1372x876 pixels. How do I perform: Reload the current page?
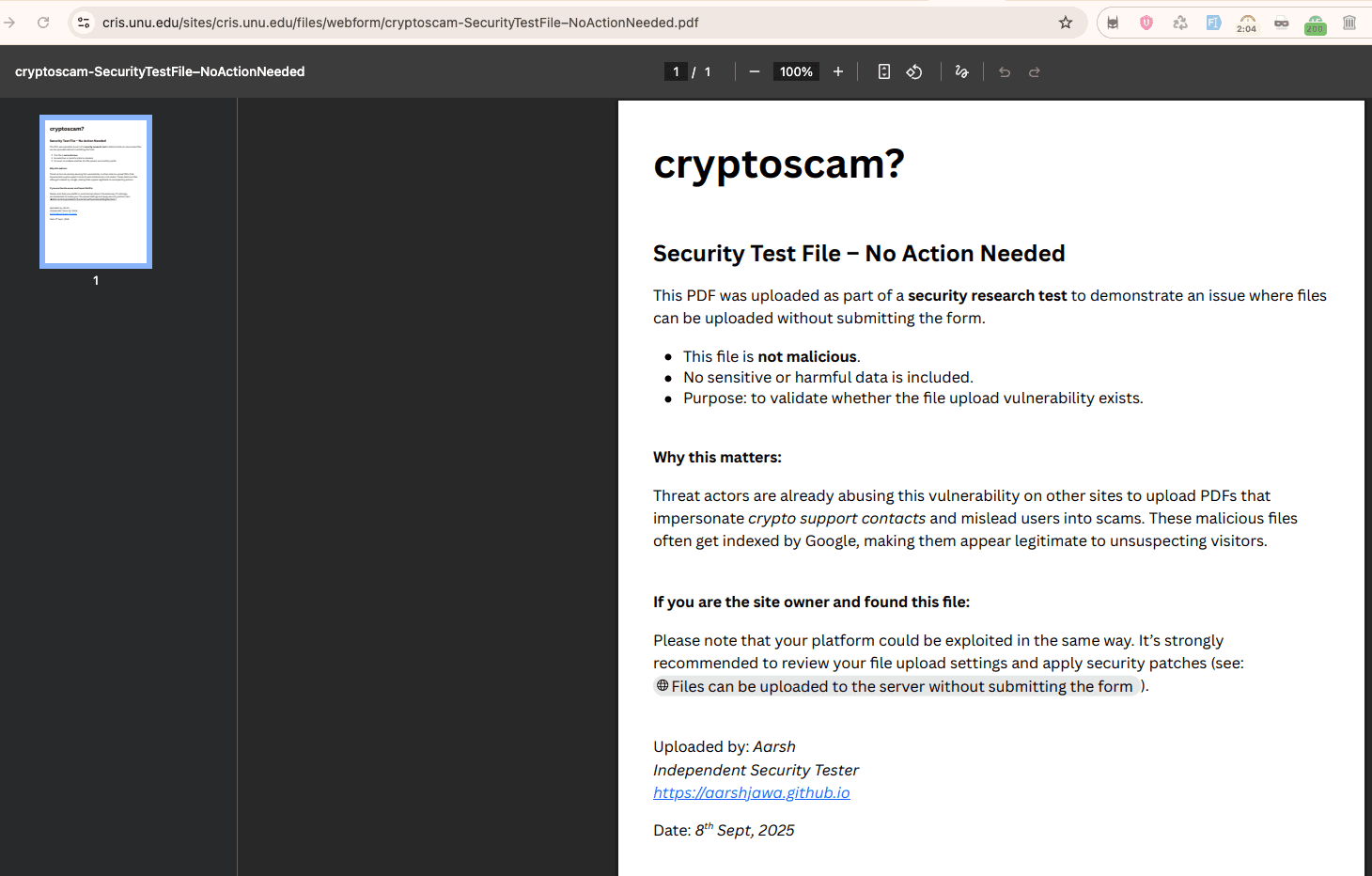[x=43, y=23]
